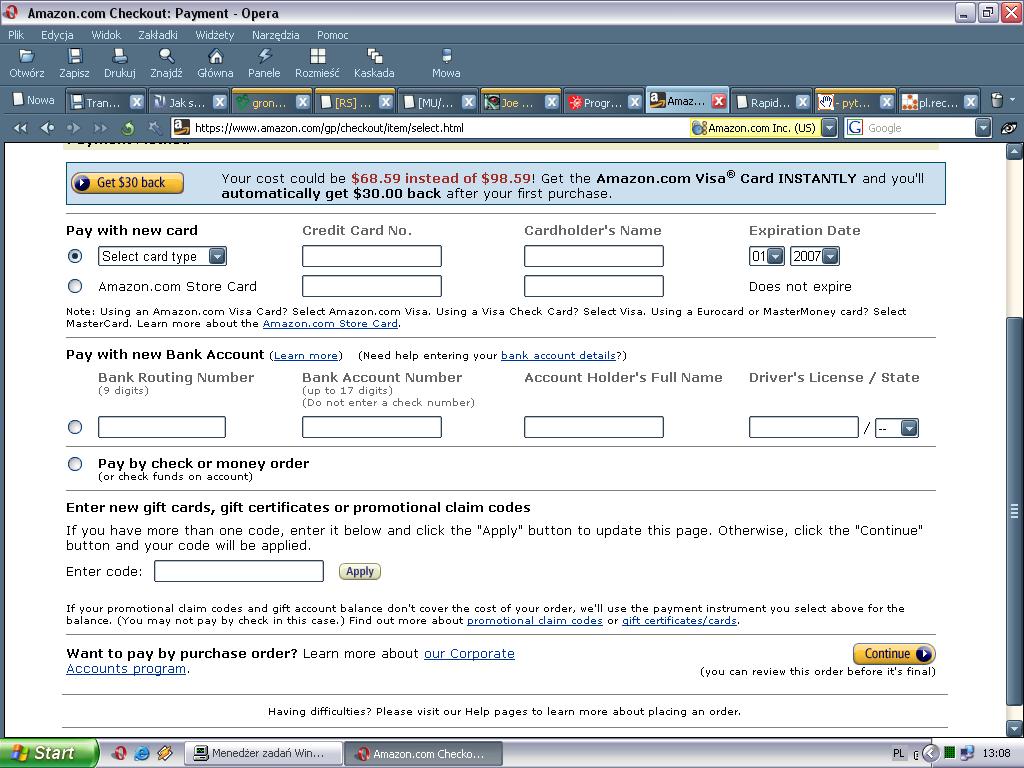Image resolution: width=1024 pixels, height=768 pixels.
Task: Open the expiration year 2007 dropdown
Action: click(814, 256)
